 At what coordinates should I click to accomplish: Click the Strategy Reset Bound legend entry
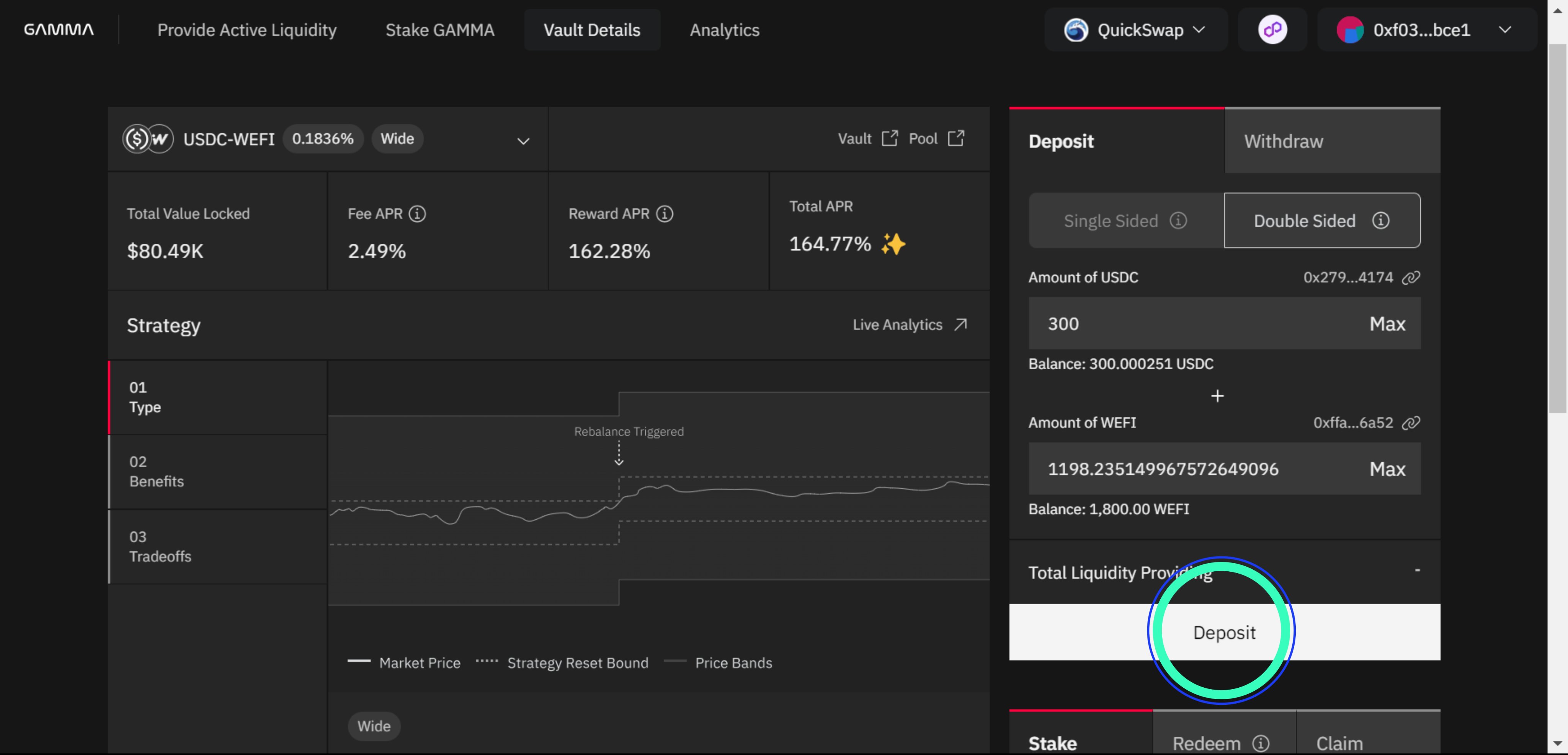562,662
